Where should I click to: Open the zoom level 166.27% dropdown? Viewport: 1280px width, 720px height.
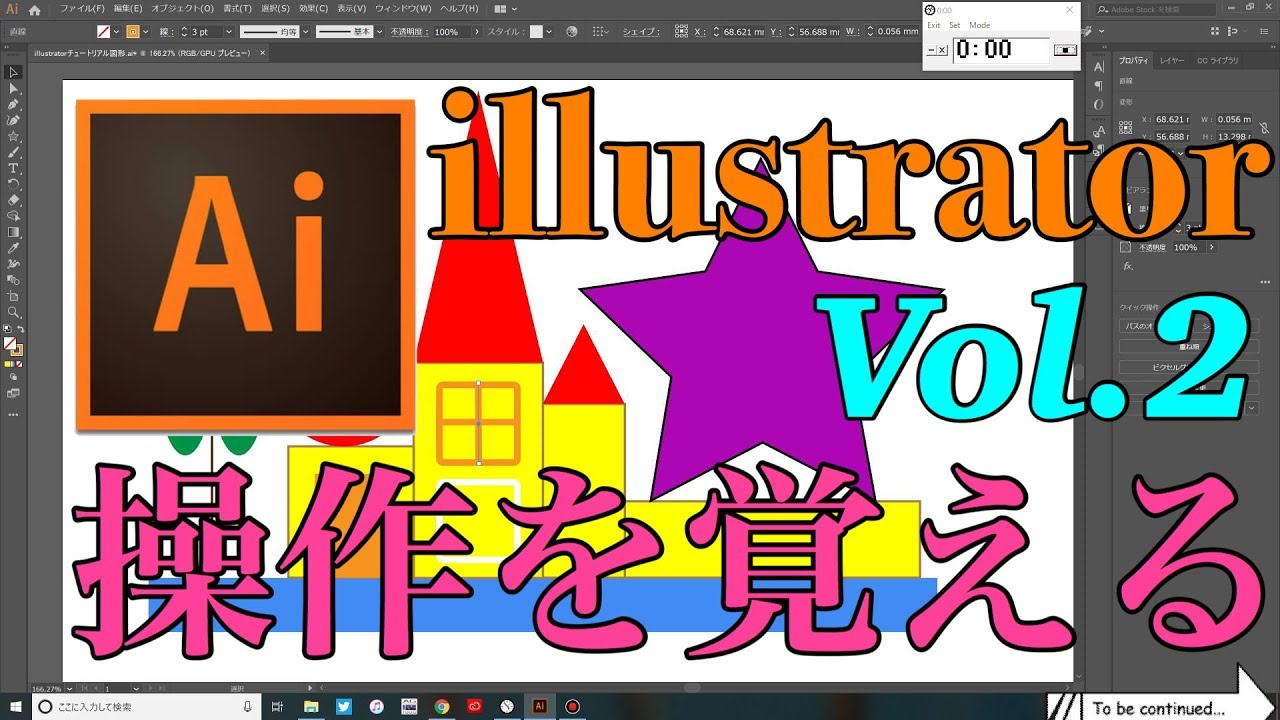pyautogui.click(x=67, y=689)
